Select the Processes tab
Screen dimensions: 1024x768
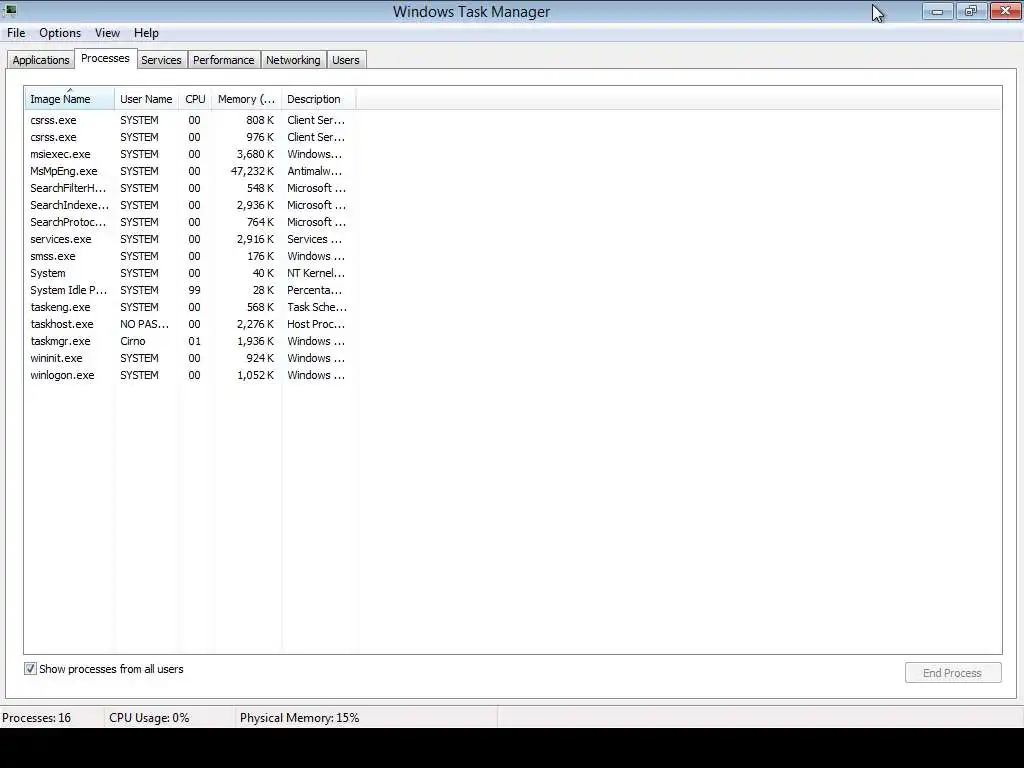(105, 58)
